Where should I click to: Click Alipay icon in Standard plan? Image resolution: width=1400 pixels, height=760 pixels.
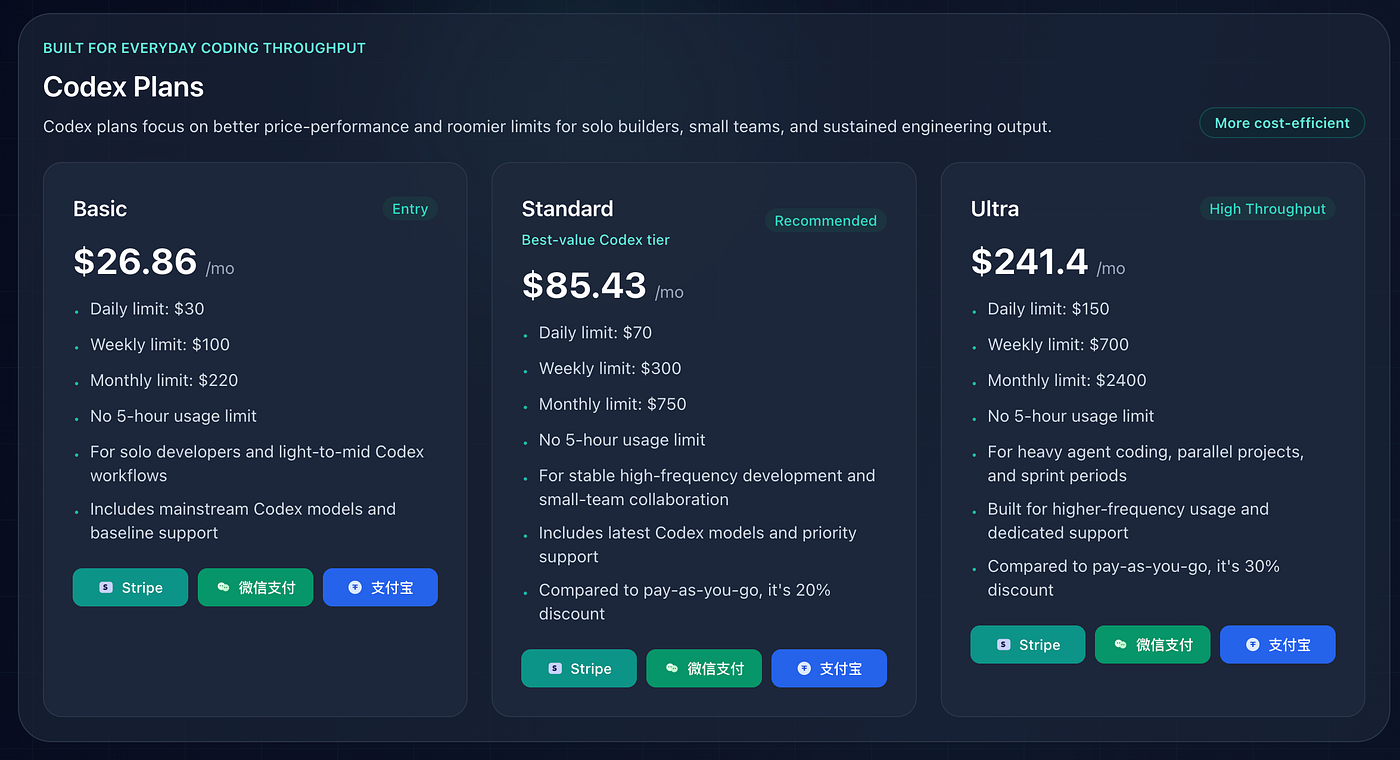click(804, 669)
